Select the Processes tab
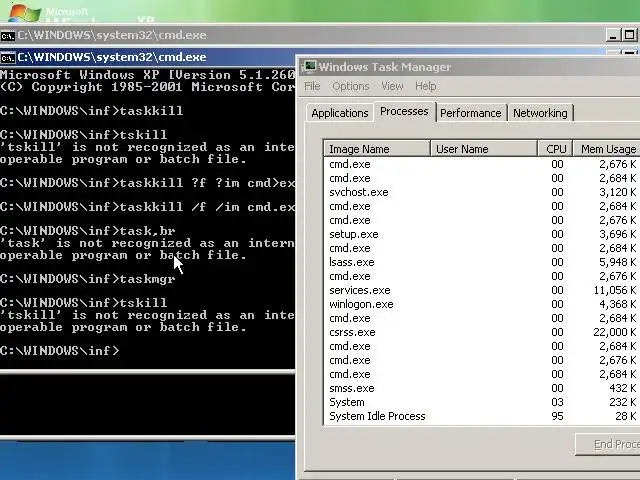 click(x=404, y=111)
